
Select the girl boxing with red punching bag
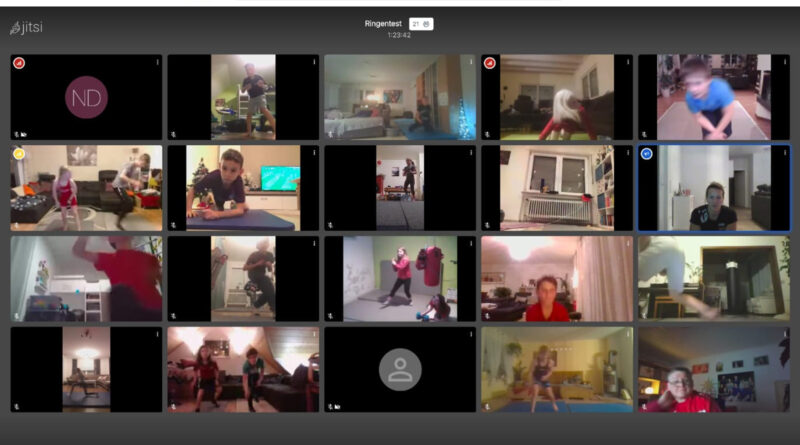[x=400, y=279]
